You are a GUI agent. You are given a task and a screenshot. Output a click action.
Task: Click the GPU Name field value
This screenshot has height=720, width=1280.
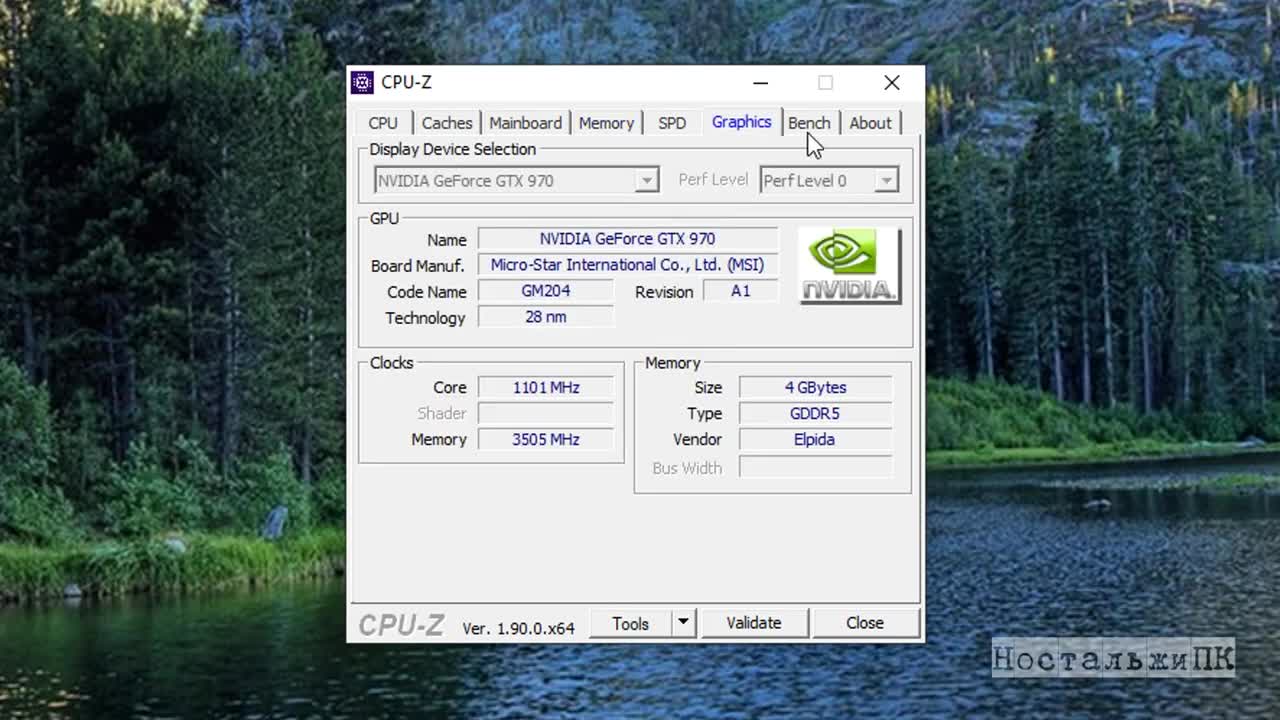(627, 239)
